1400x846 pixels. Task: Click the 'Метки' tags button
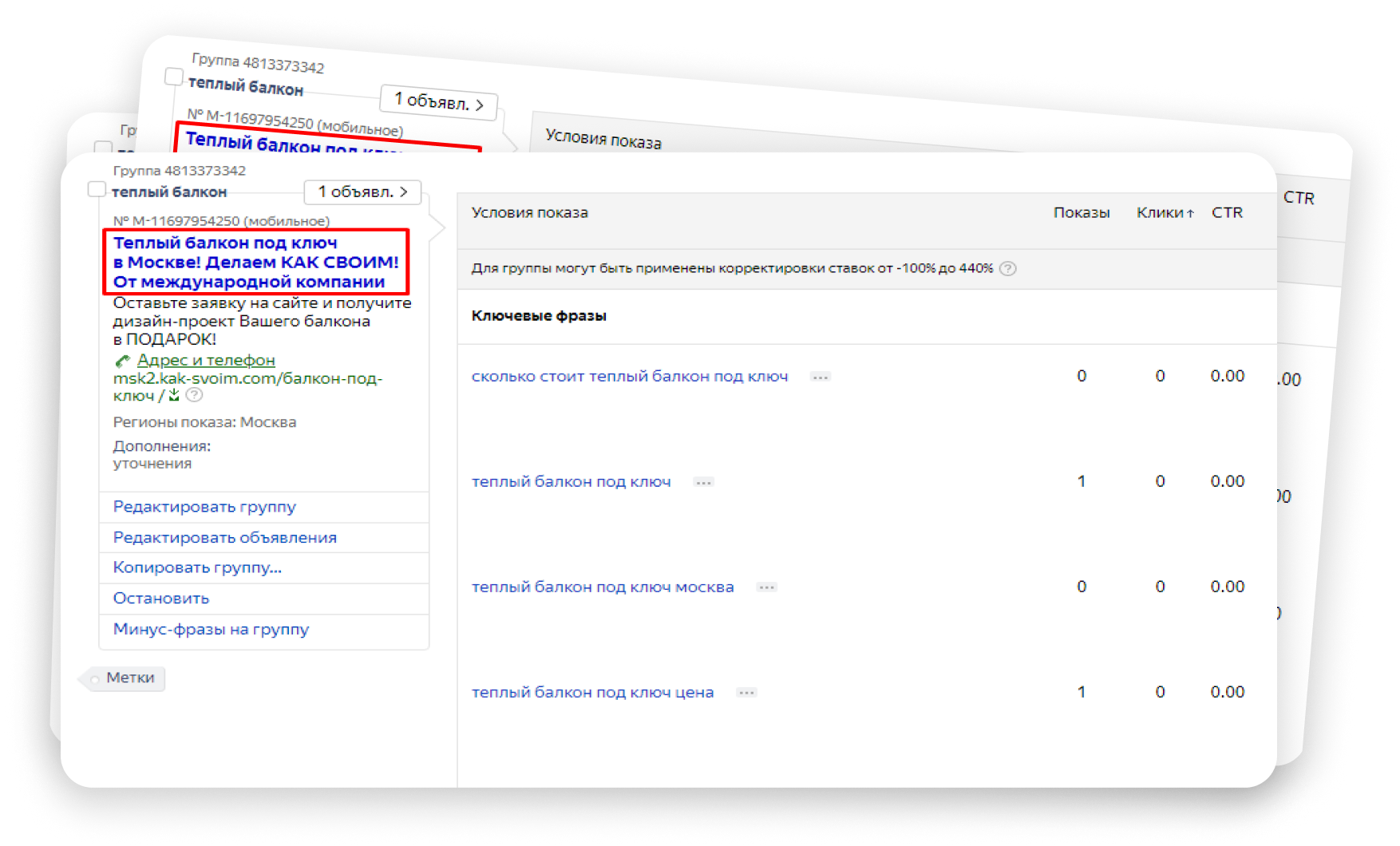(x=124, y=678)
